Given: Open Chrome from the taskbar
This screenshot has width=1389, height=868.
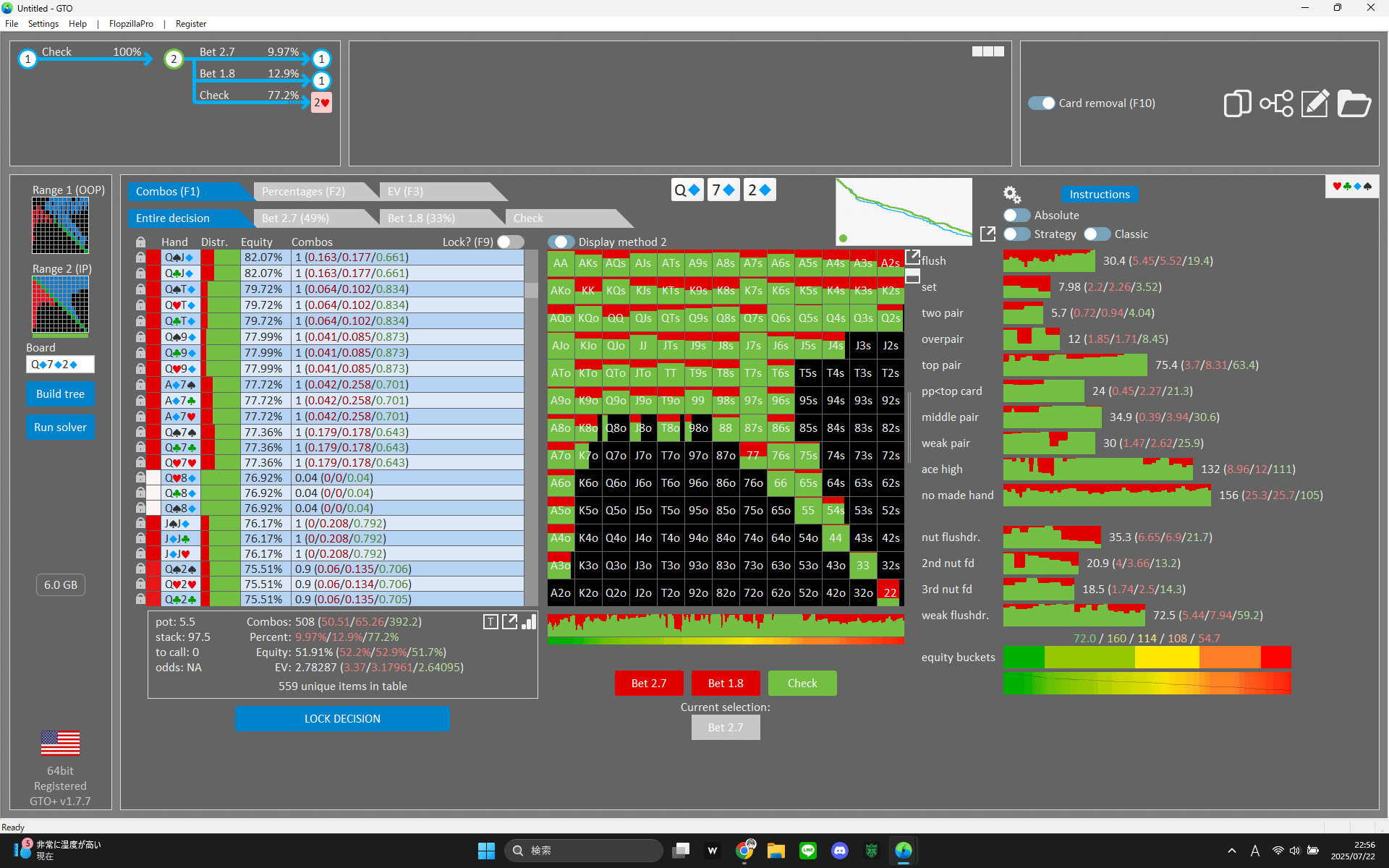Looking at the screenshot, I should (x=744, y=851).
